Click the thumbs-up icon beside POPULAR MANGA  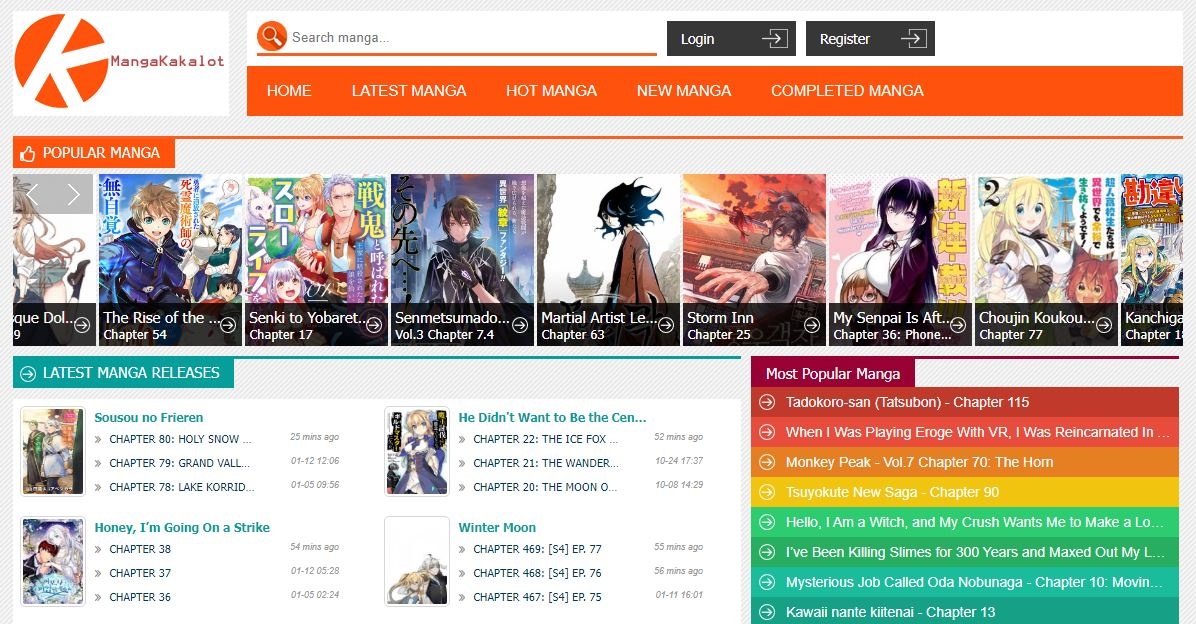pos(27,154)
